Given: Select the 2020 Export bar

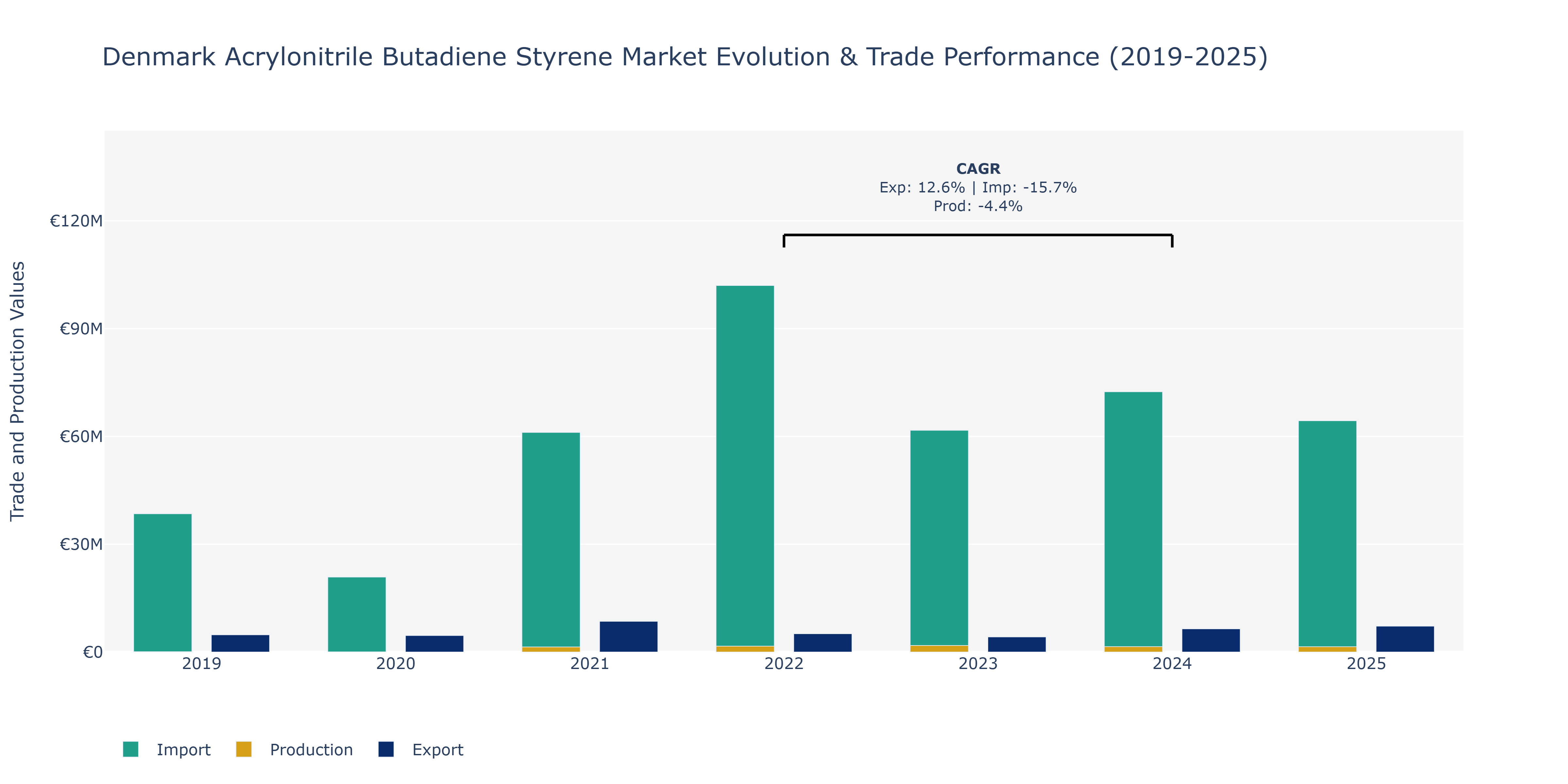Looking at the screenshot, I should click(x=434, y=644).
